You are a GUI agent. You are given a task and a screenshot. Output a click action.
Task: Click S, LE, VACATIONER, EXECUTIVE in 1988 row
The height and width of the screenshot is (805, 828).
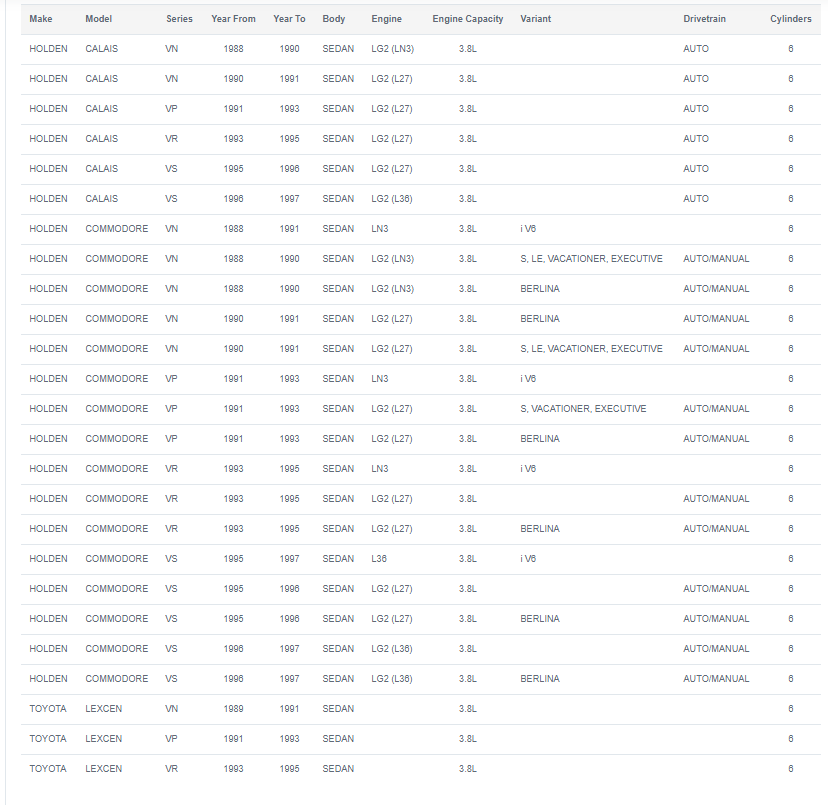[591, 259]
